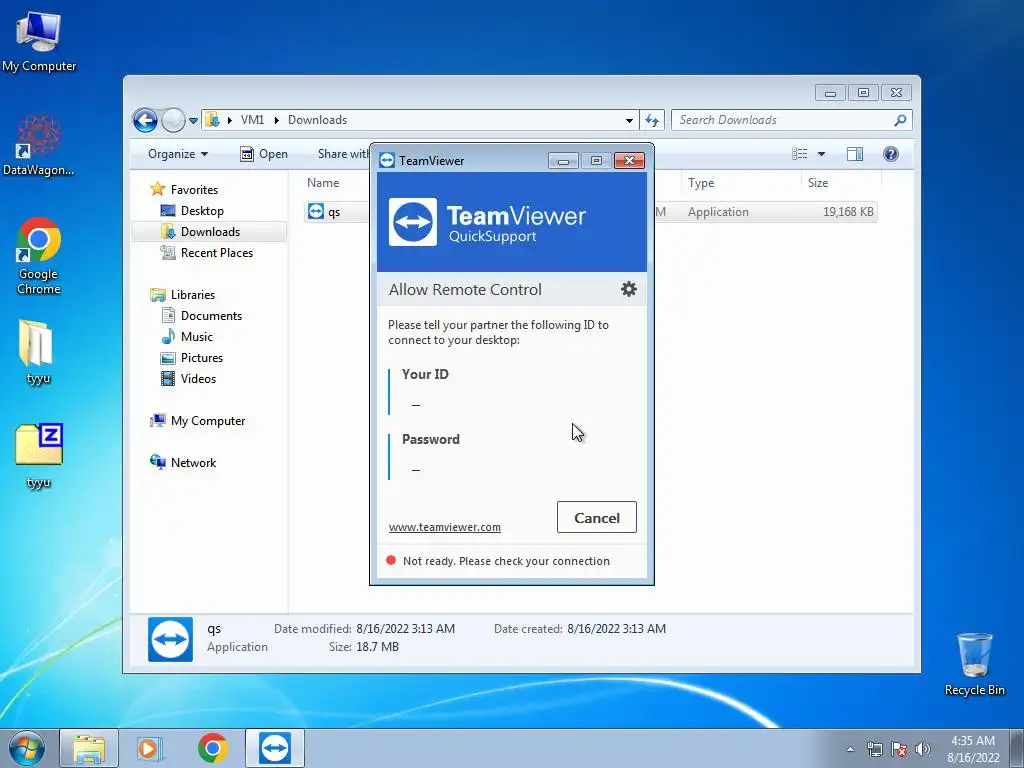Viewport: 1024px width, 768px height.
Task: Open Explorer help icon
Action: click(891, 154)
